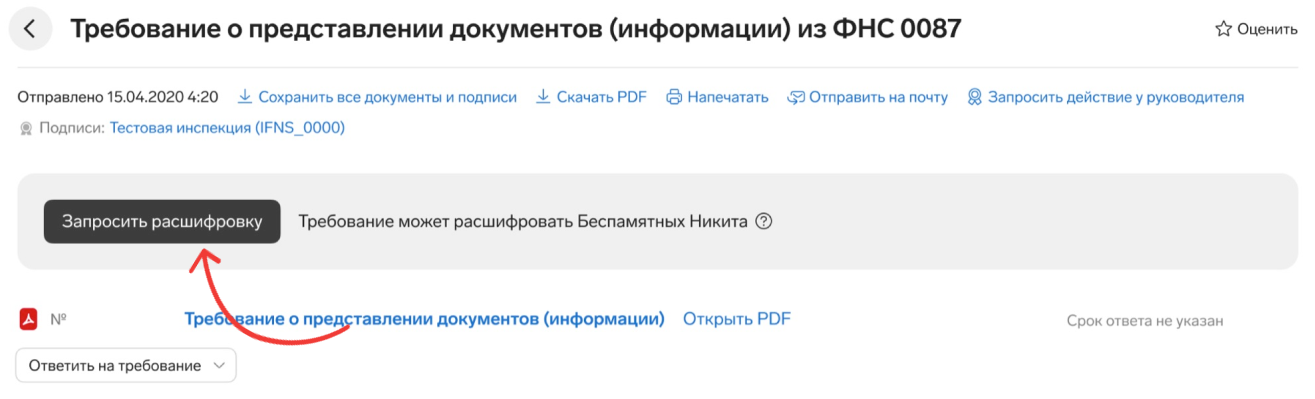Click the mail icon before Отправить на почту
Image resolution: width=1315 pixels, height=399 pixels.
(796, 97)
